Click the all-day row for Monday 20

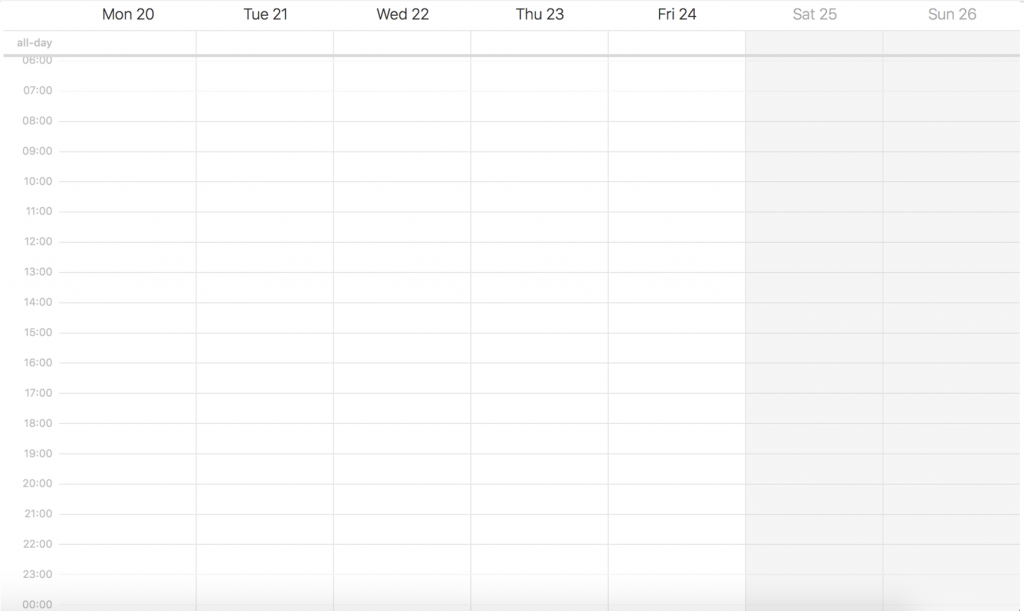(127, 43)
